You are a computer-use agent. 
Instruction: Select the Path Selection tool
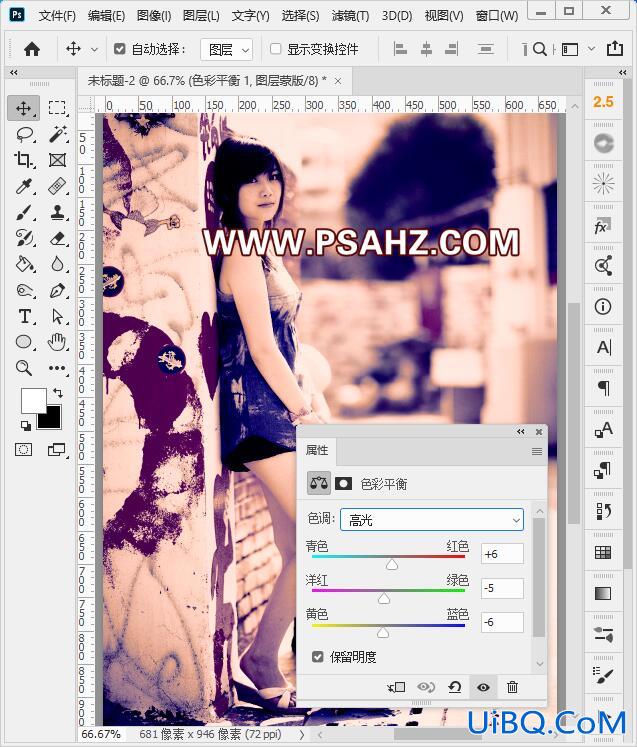[57, 316]
